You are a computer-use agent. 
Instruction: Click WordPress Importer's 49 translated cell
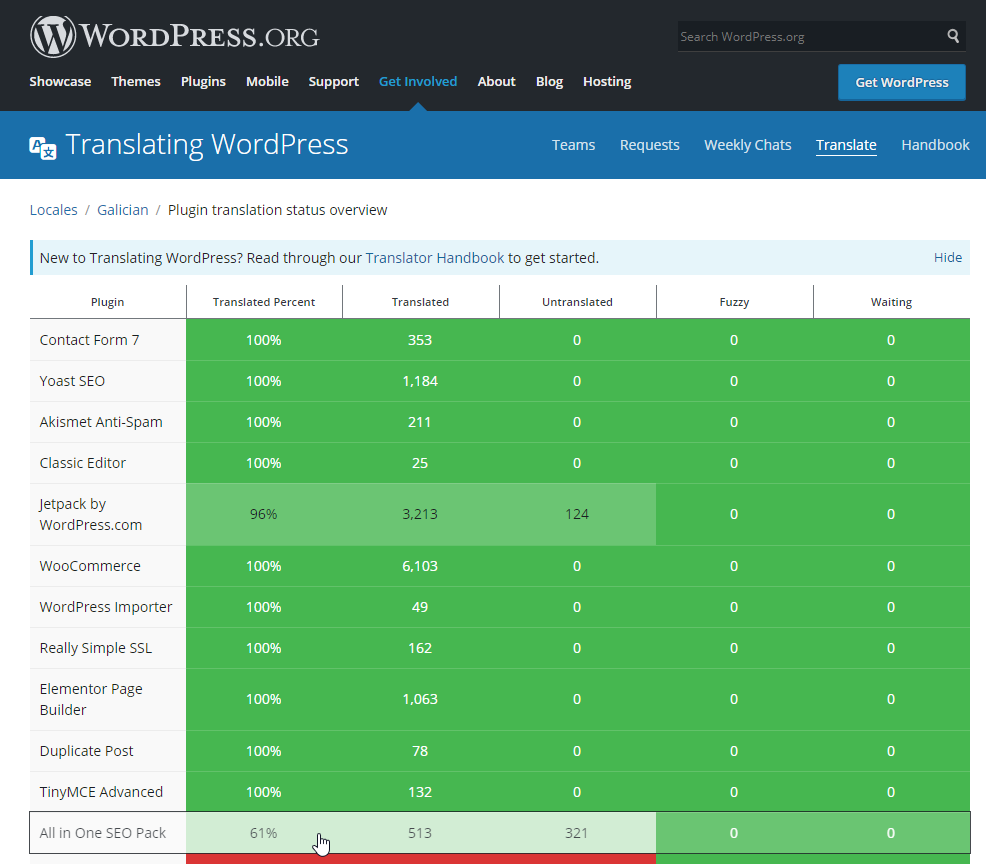click(420, 607)
